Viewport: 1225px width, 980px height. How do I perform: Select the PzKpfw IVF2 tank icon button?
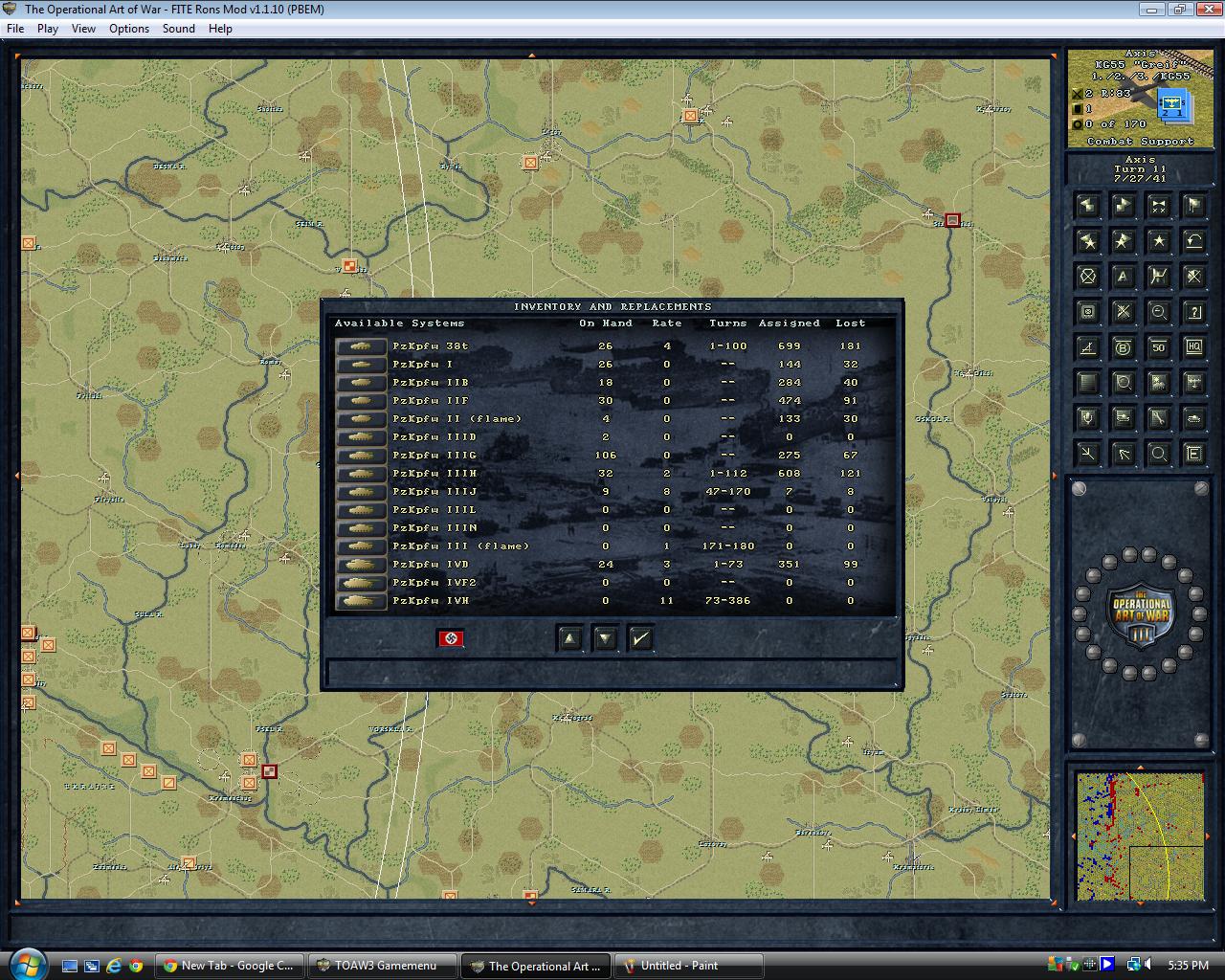click(x=361, y=583)
